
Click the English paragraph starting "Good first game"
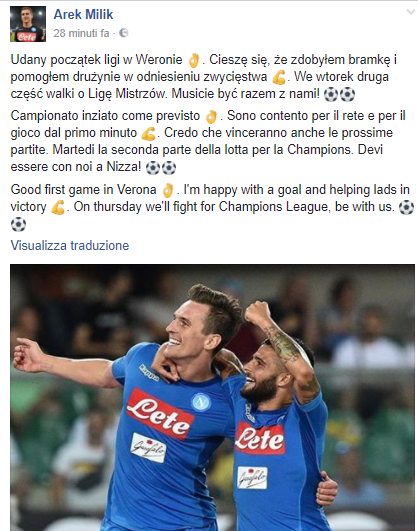pos(212,207)
